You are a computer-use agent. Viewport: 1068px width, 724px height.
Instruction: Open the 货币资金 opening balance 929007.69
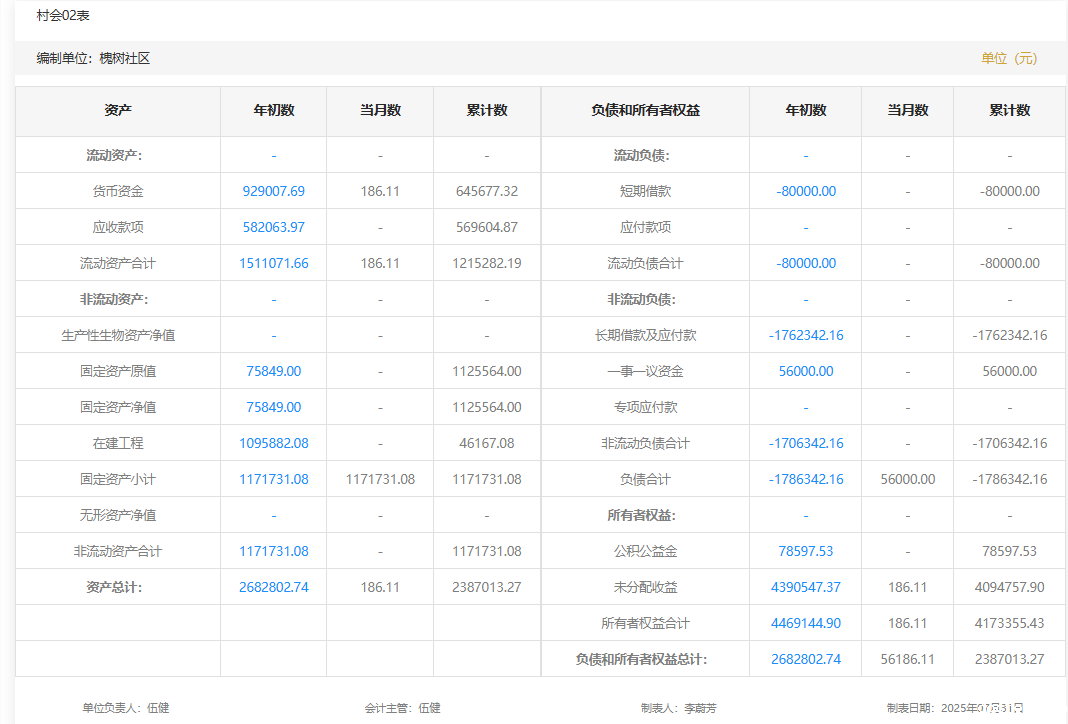tap(273, 191)
